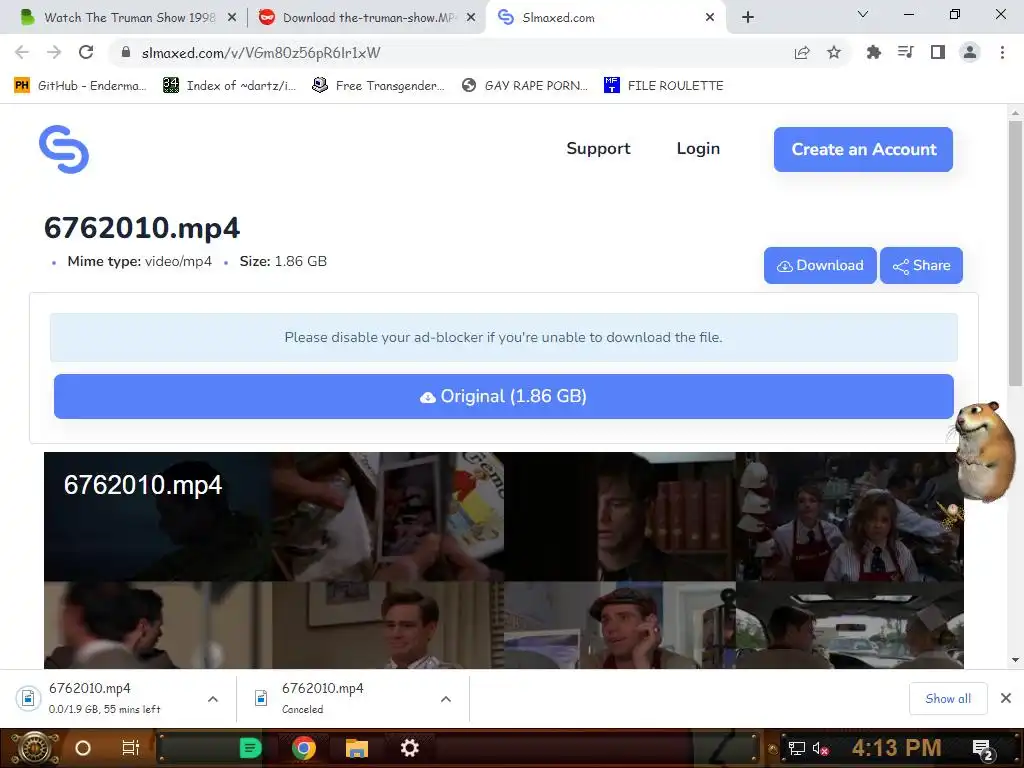Go back to previous page
This screenshot has height=768, width=1024.
point(22,52)
